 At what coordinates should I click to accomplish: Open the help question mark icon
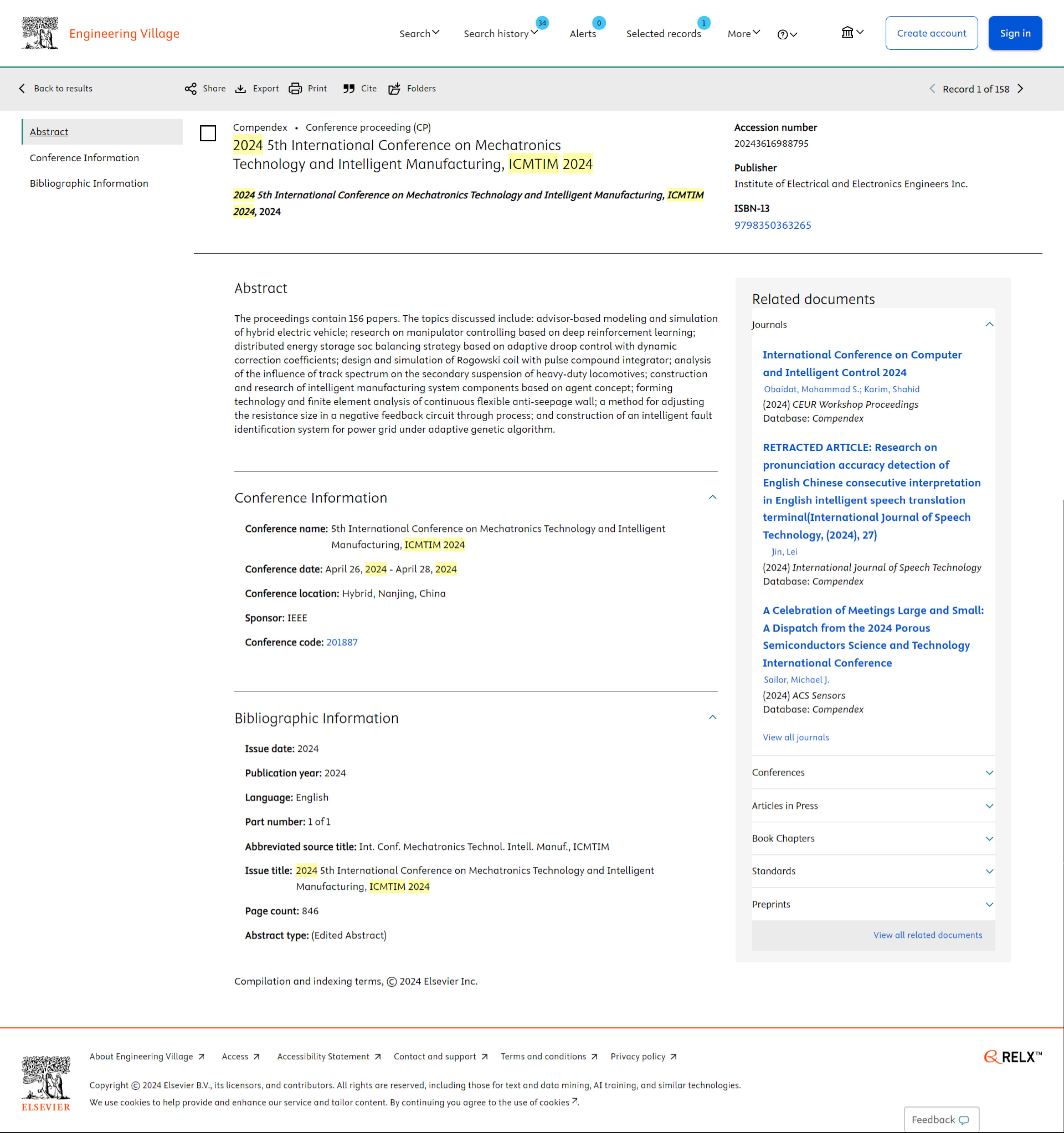click(x=787, y=34)
